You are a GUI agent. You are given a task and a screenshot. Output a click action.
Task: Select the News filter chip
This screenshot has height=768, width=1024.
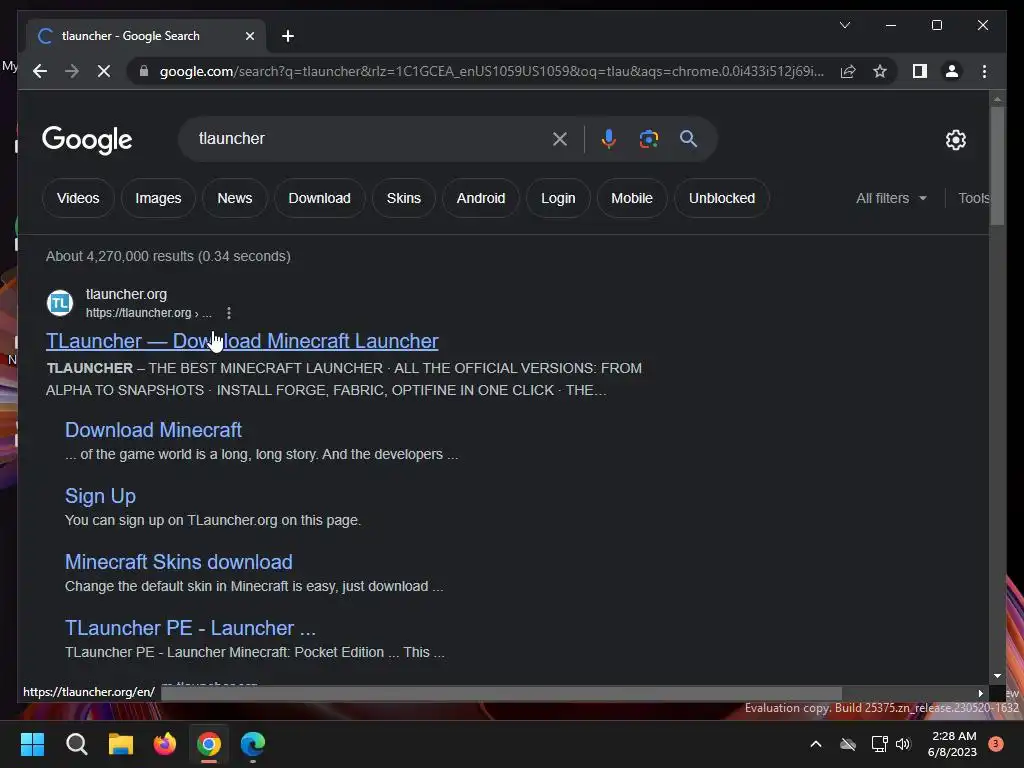tap(234, 198)
